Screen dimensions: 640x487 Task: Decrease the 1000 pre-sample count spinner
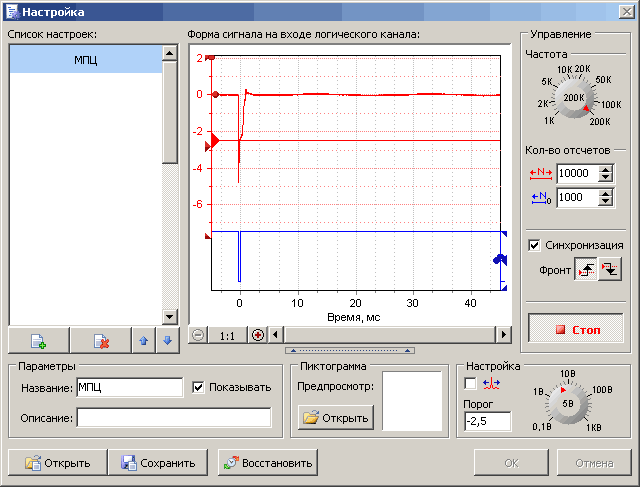604,203
